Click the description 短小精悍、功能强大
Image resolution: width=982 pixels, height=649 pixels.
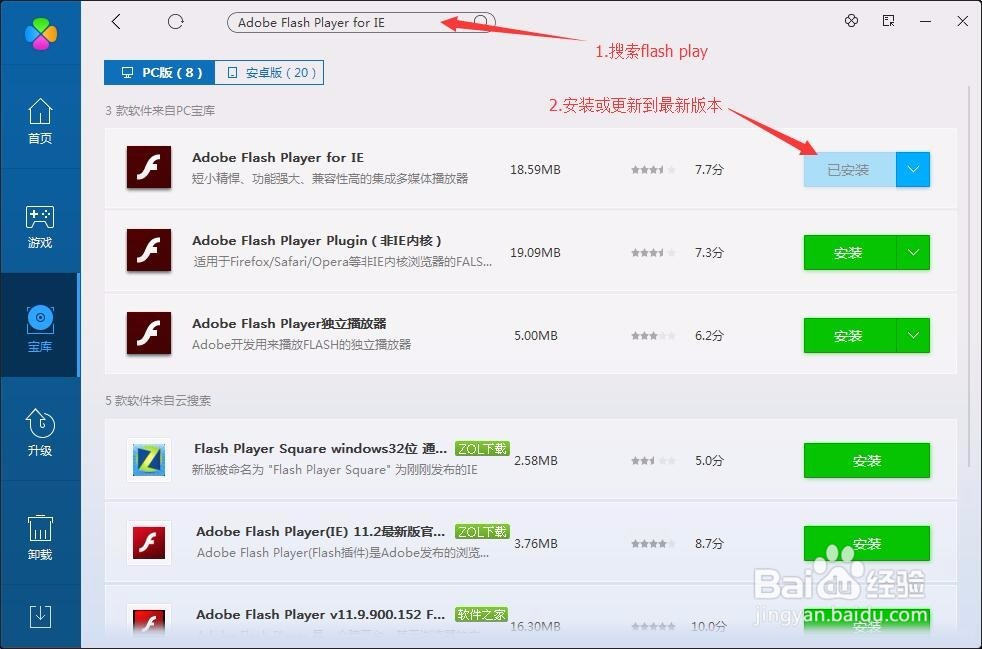tap(330, 179)
